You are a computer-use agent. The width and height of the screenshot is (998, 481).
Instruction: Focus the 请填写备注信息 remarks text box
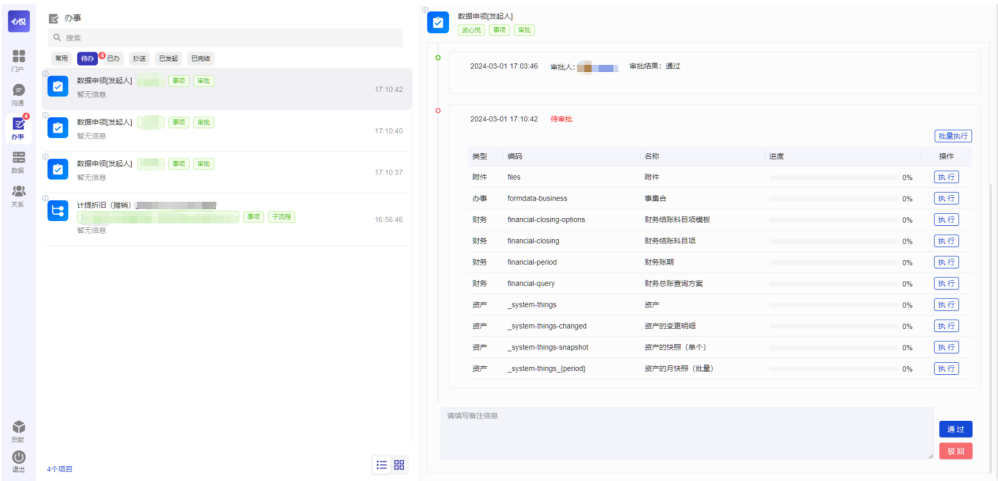(x=686, y=433)
